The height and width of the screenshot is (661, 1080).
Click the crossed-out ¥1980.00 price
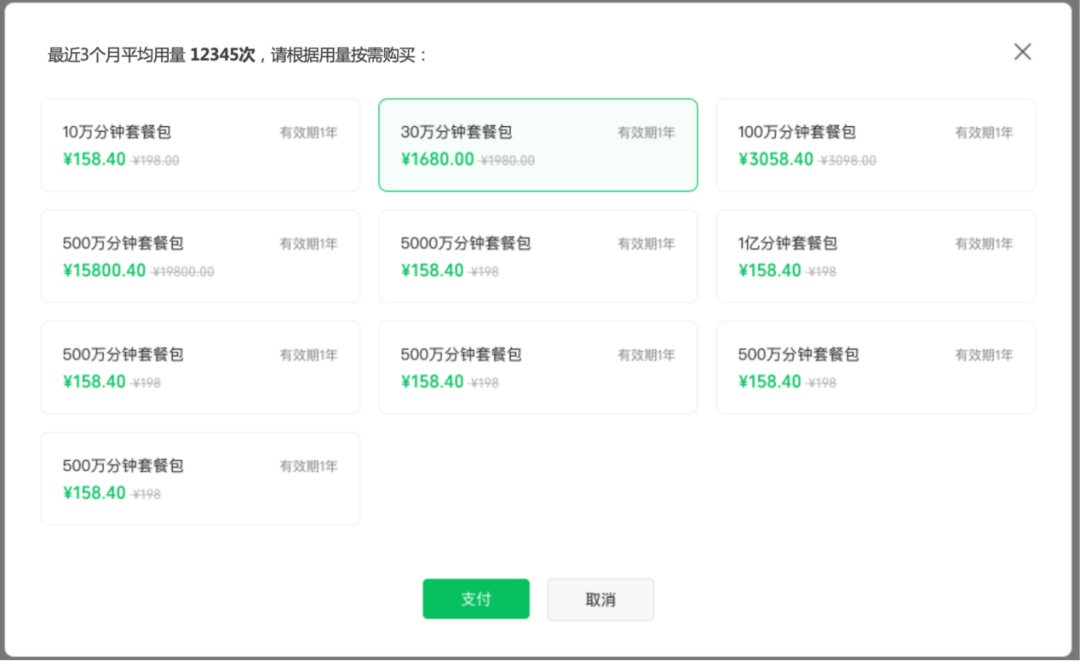508,161
